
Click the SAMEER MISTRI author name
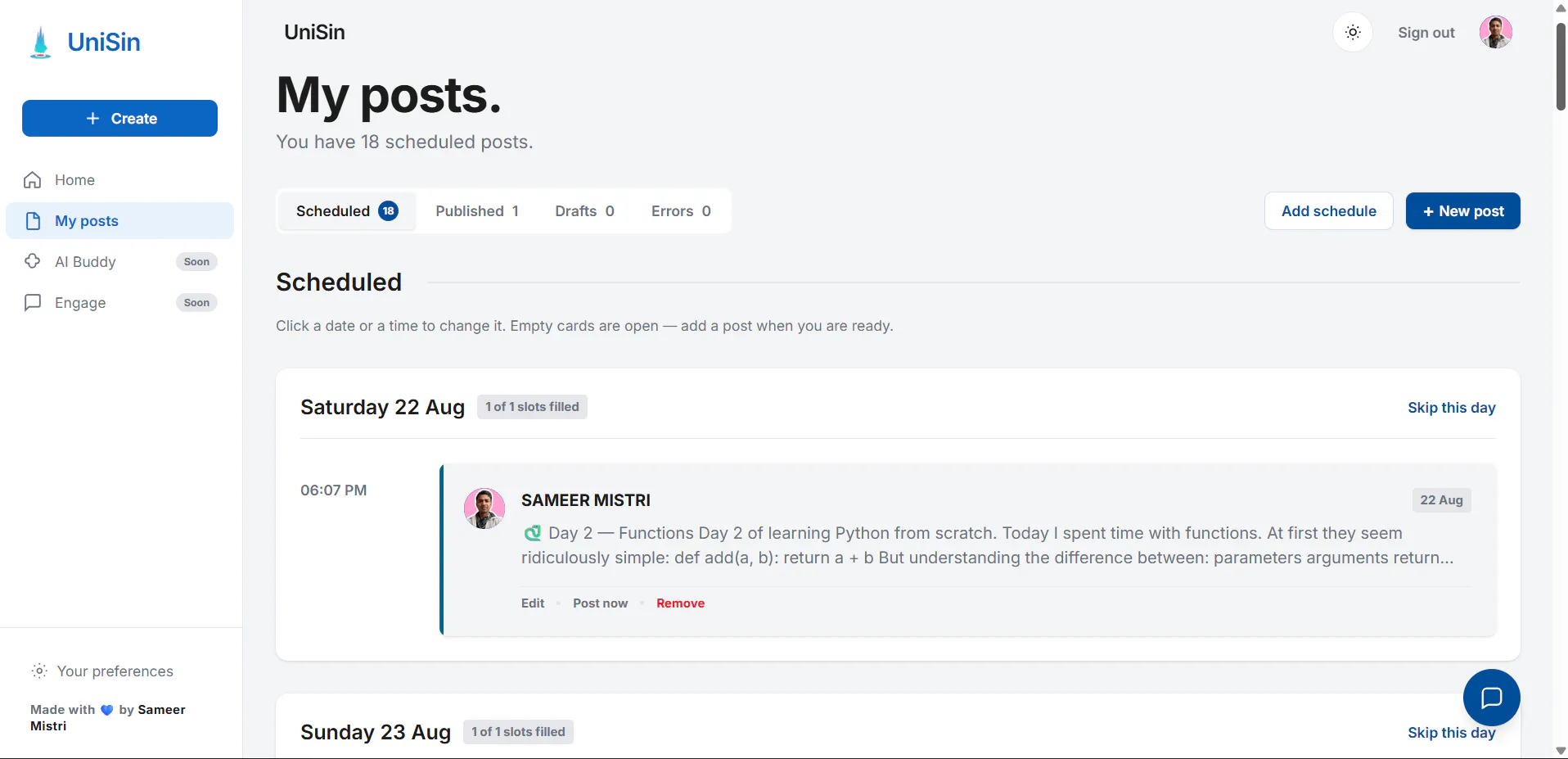tap(586, 500)
